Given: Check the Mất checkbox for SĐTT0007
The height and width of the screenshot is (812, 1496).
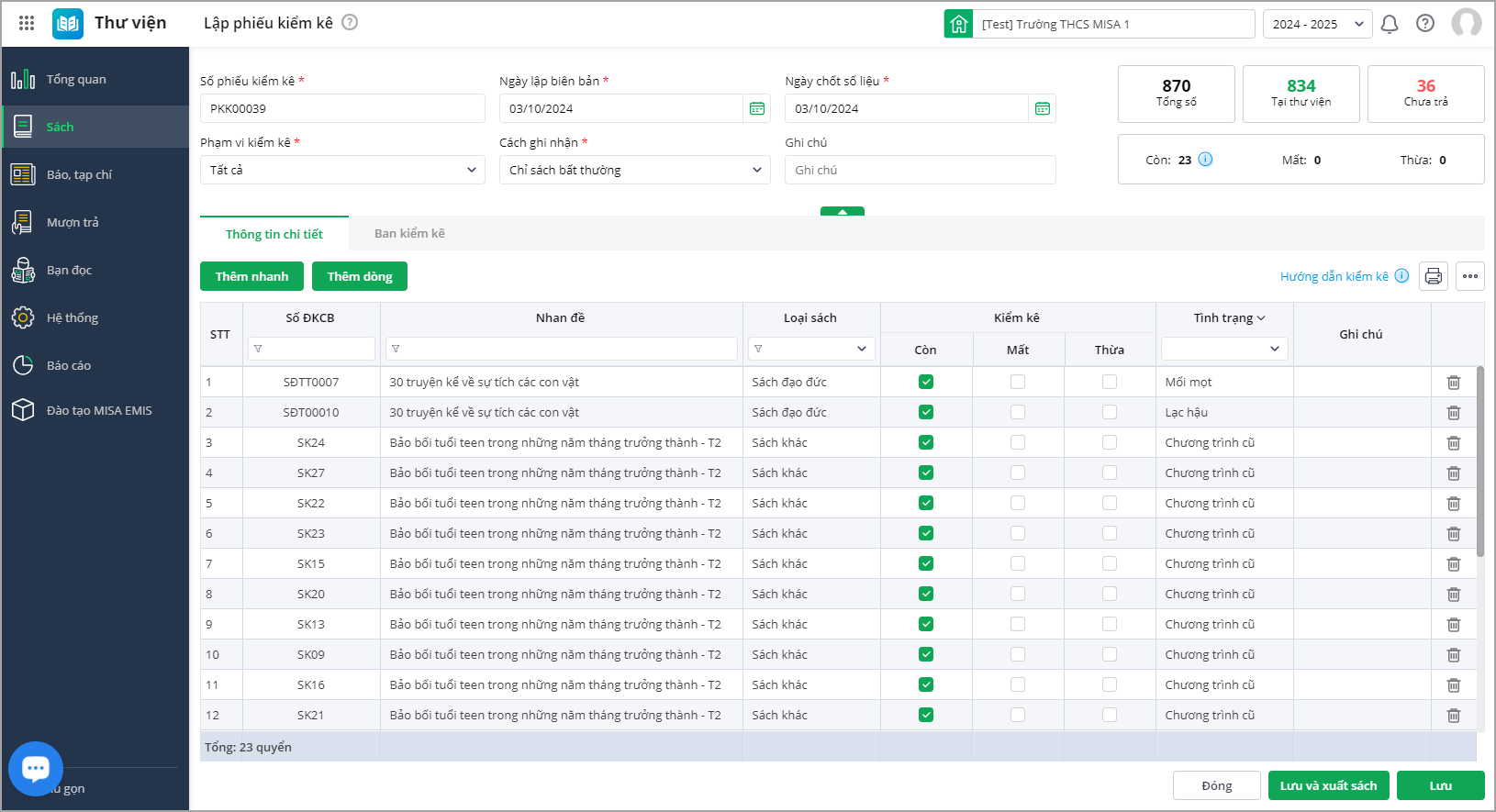Looking at the screenshot, I should click(x=1017, y=383).
